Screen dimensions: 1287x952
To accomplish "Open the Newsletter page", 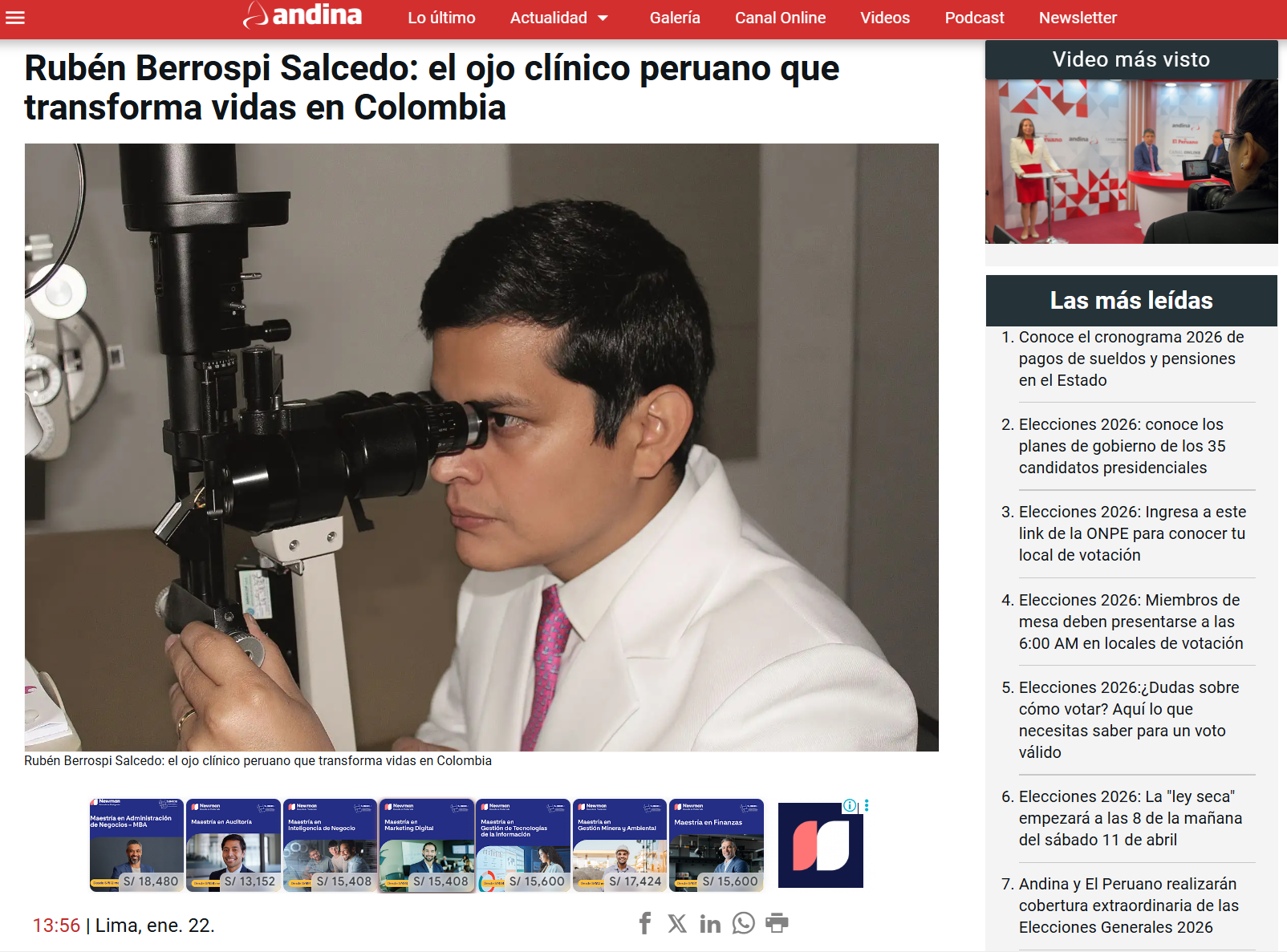I will coord(1078,18).
